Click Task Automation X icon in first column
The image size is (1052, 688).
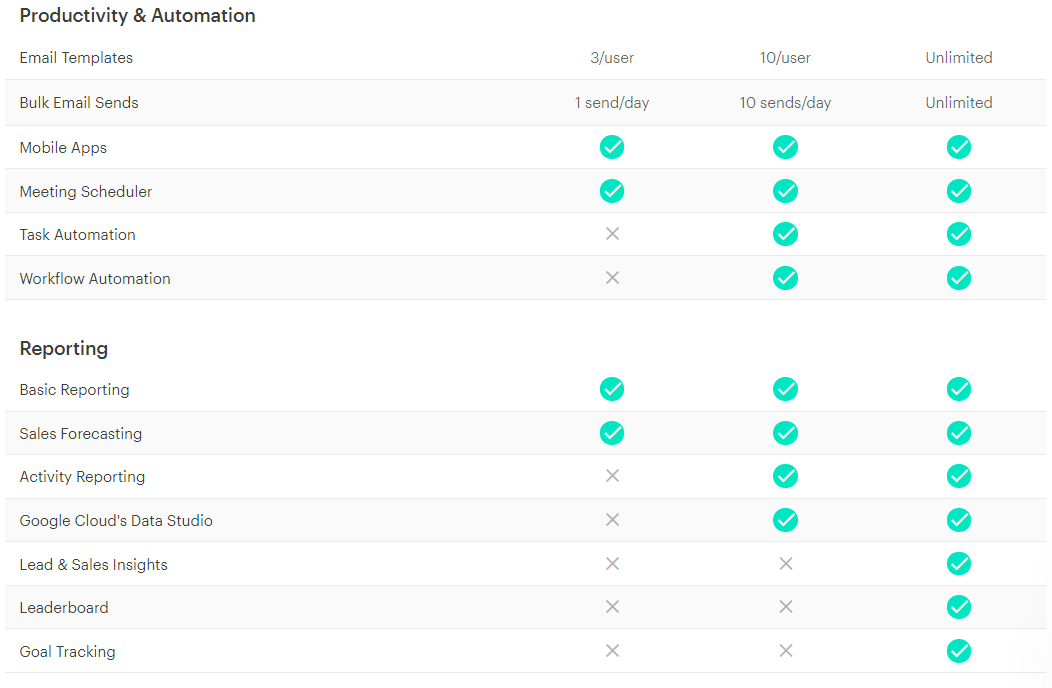612,234
